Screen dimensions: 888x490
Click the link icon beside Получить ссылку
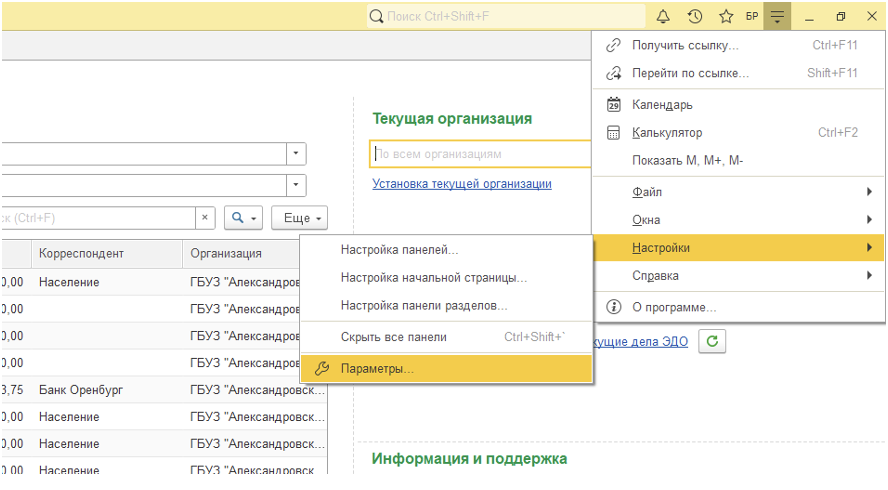[x=613, y=45]
